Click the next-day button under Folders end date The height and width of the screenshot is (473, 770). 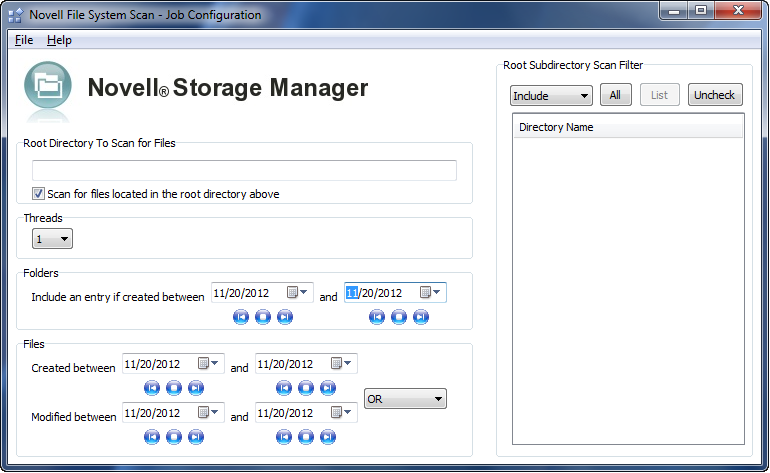(x=421, y=317)
